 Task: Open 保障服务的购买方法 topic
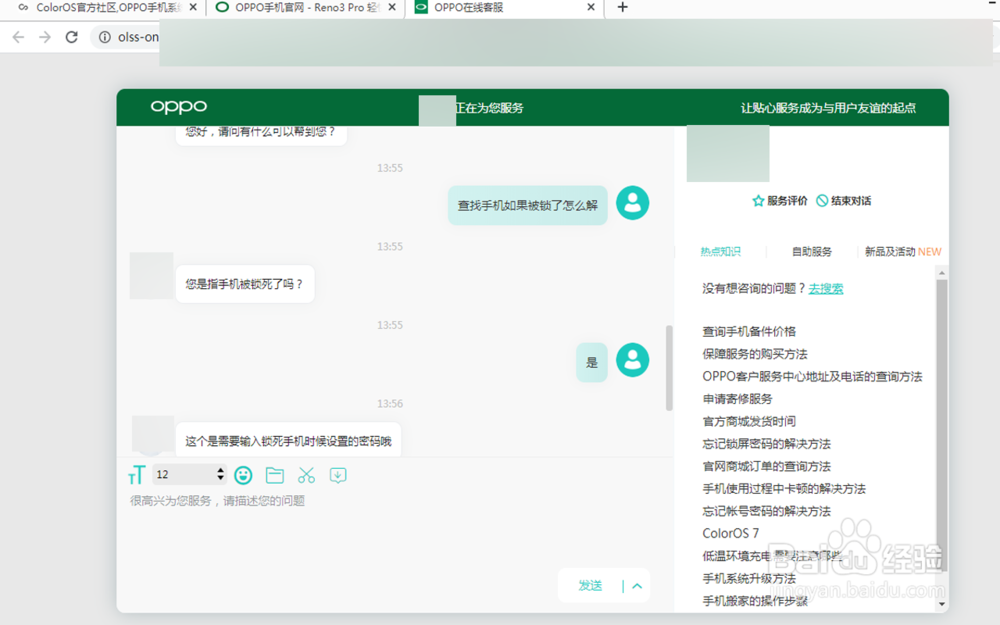[755, 354]
